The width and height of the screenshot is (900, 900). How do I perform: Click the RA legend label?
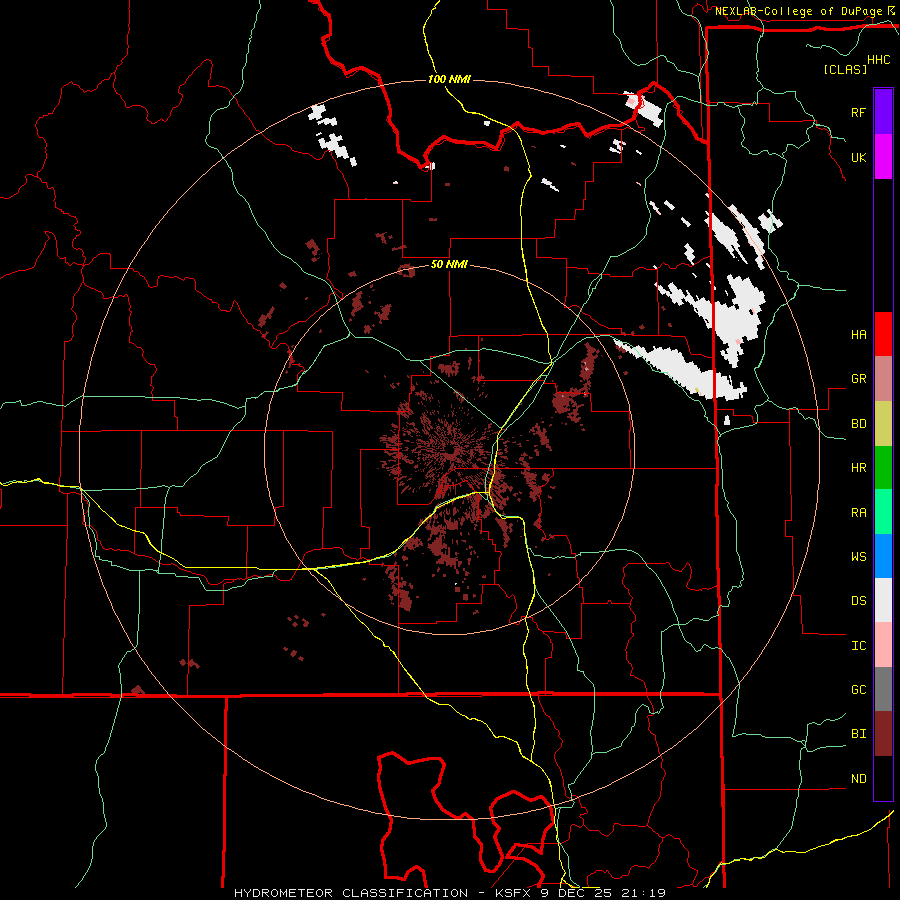858,513
